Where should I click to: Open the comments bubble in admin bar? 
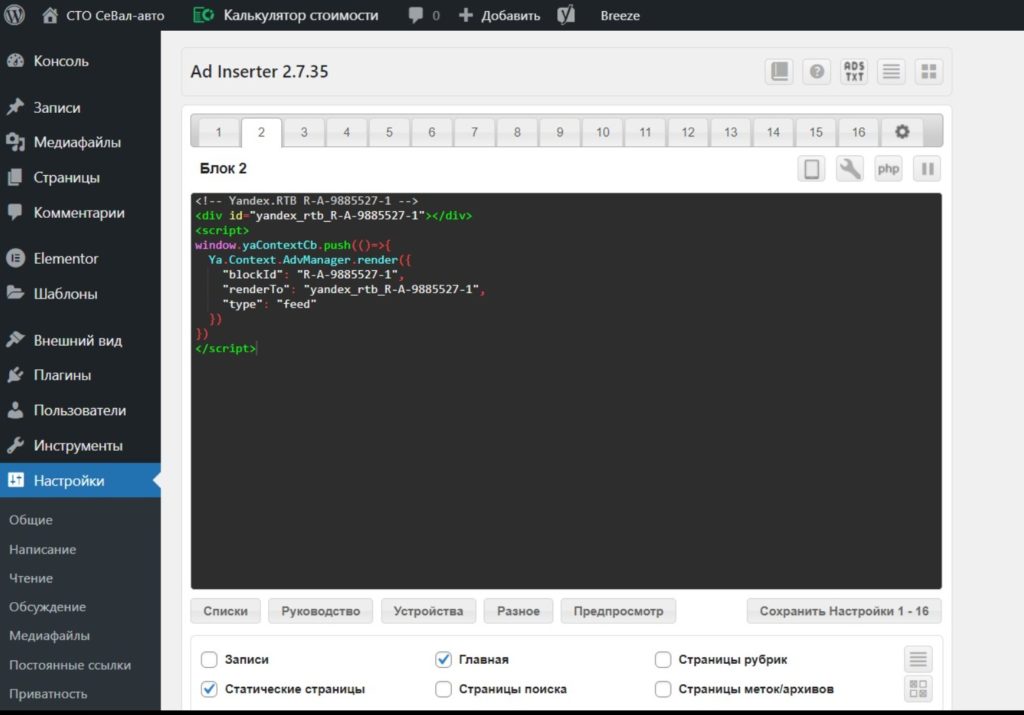[423, 15]
